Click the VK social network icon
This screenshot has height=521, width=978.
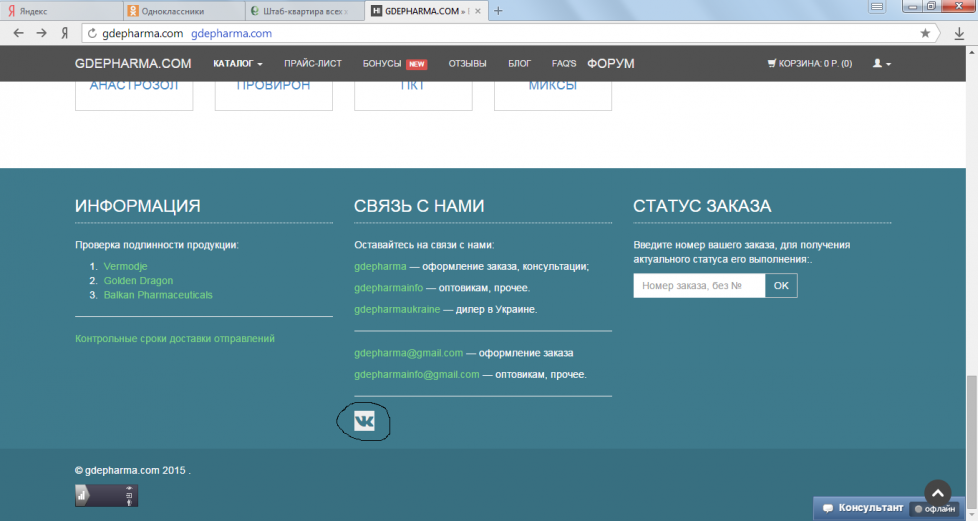pyautogui.click(x=364, y=422)
